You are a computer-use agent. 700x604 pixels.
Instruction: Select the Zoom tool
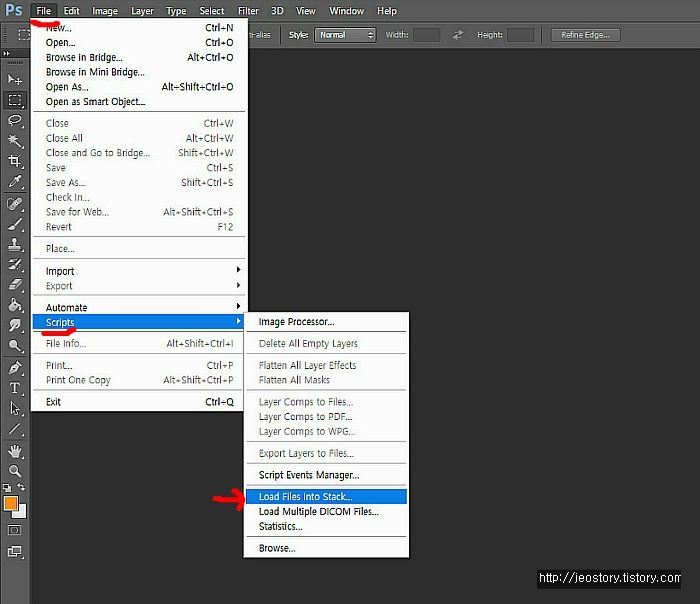point(15,471)
